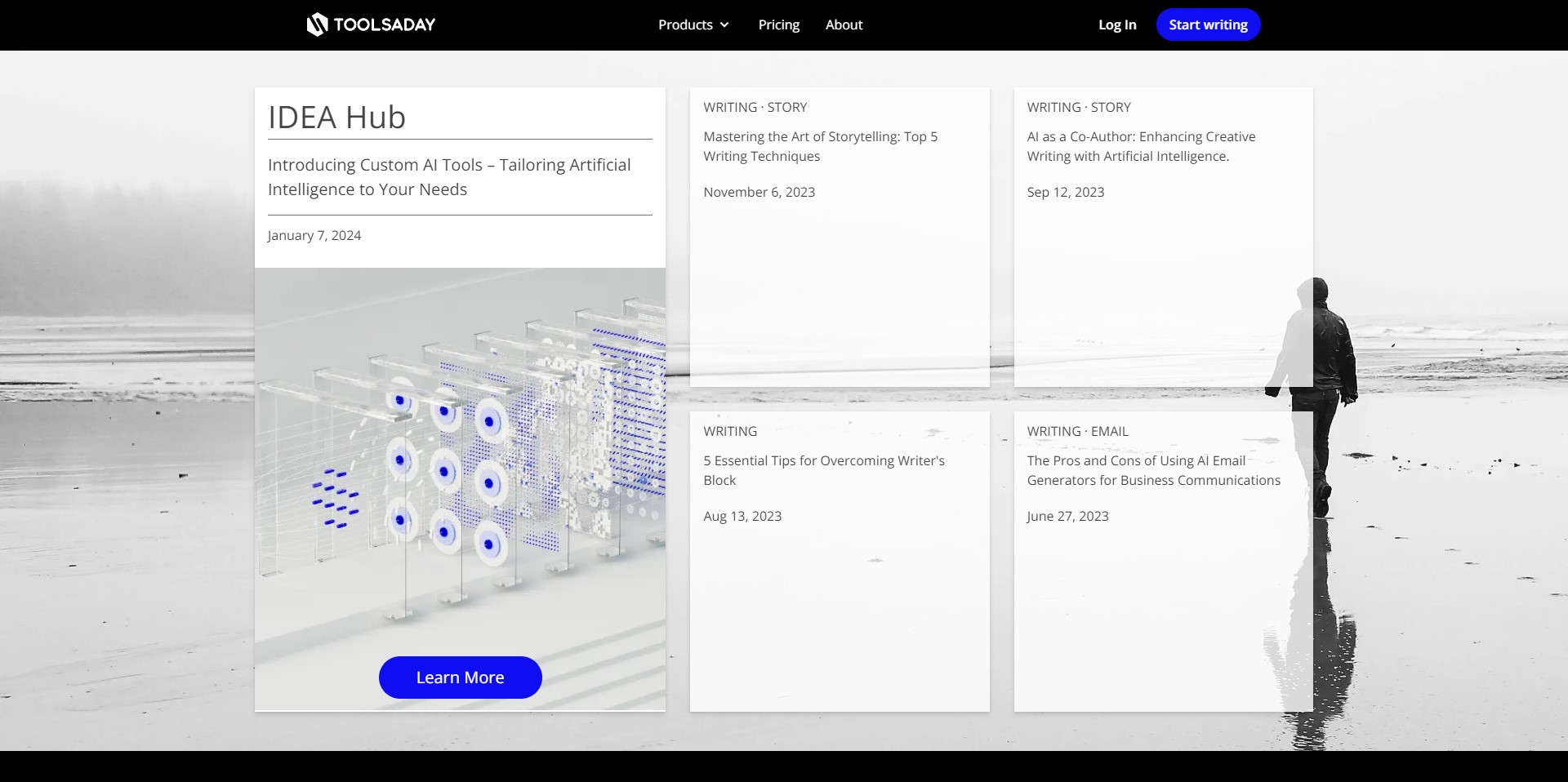Viewport: 1568px width, 782px height.
Task: Click WRITING · EMAIL category tag
Action: pos(1077,431)
